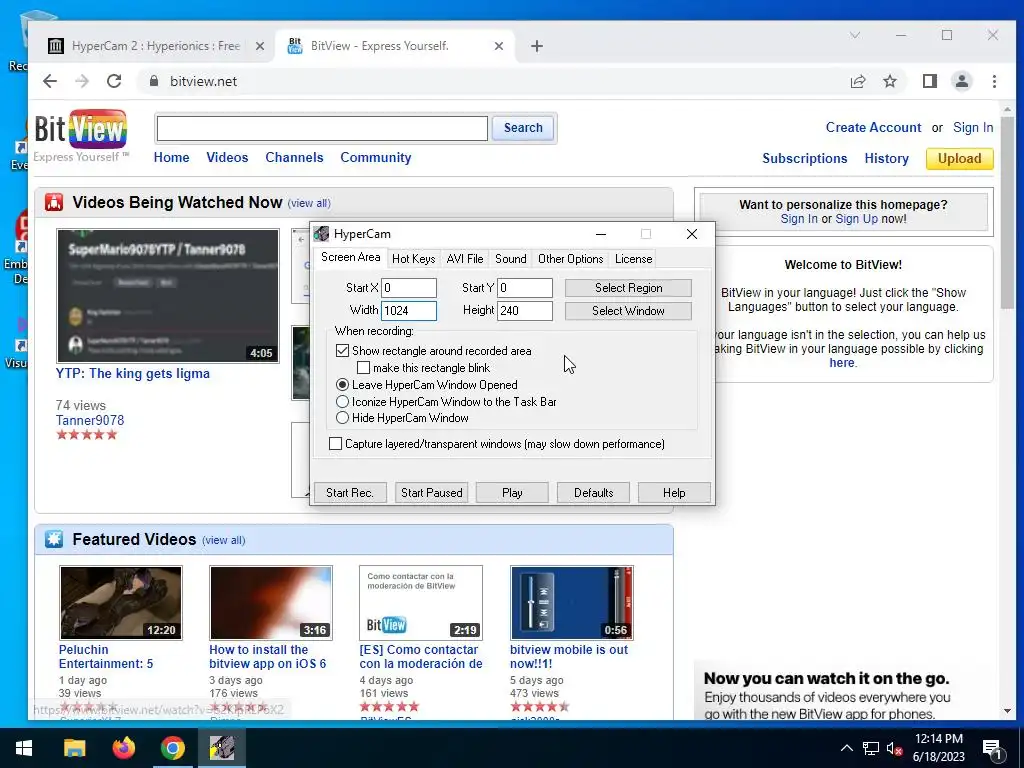Image resolution: width=1024 pixels, height=768 pixels.
Task: Click the Width field showing 1024
Action: click(x=409, y=311)
